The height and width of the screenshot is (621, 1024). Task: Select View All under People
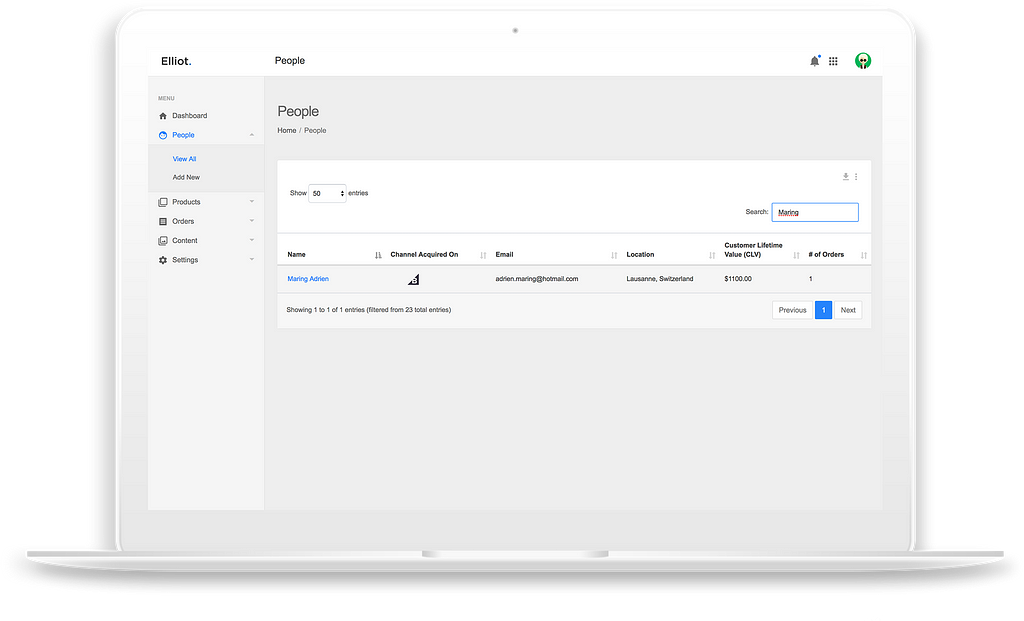(184, 159)
